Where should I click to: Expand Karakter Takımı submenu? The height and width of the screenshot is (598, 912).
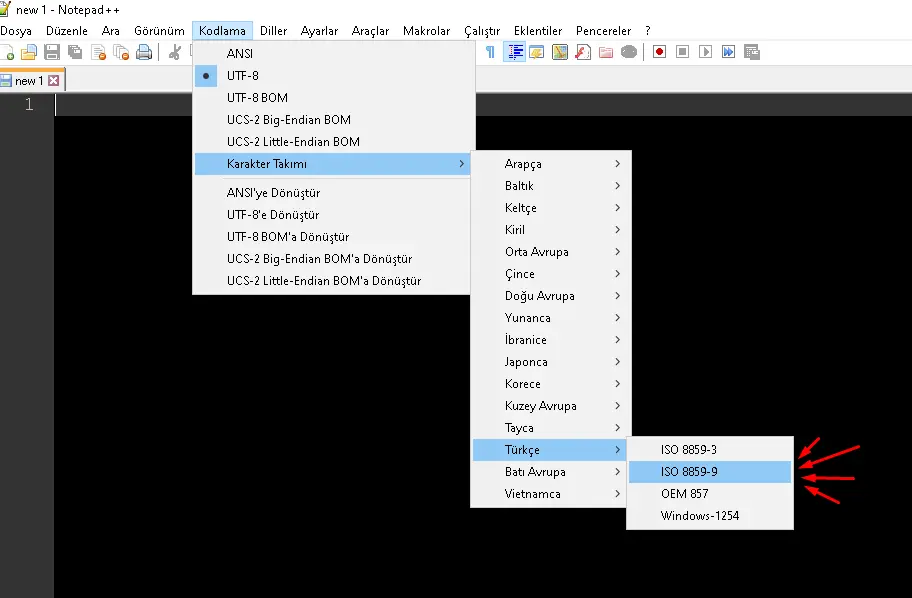pyautogui.click(x=333, y=164)
